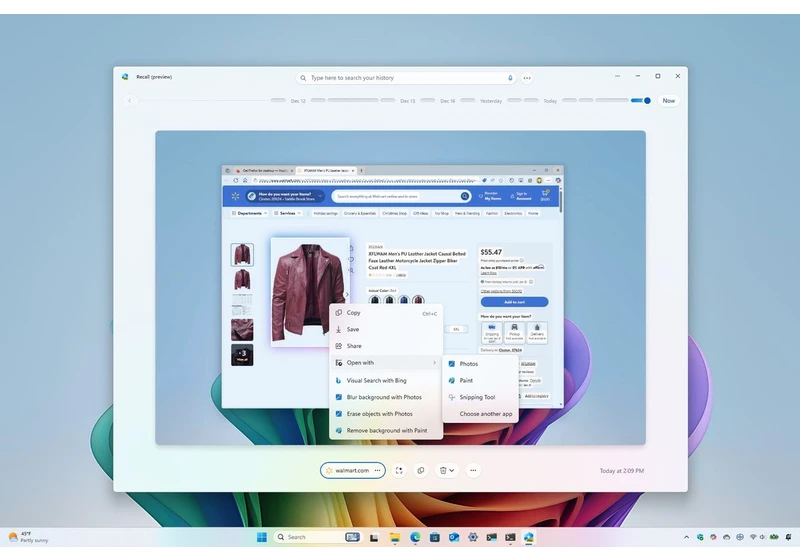Select Erase objects with Photos
800x560 pixels.
click(x=386, y=414)
